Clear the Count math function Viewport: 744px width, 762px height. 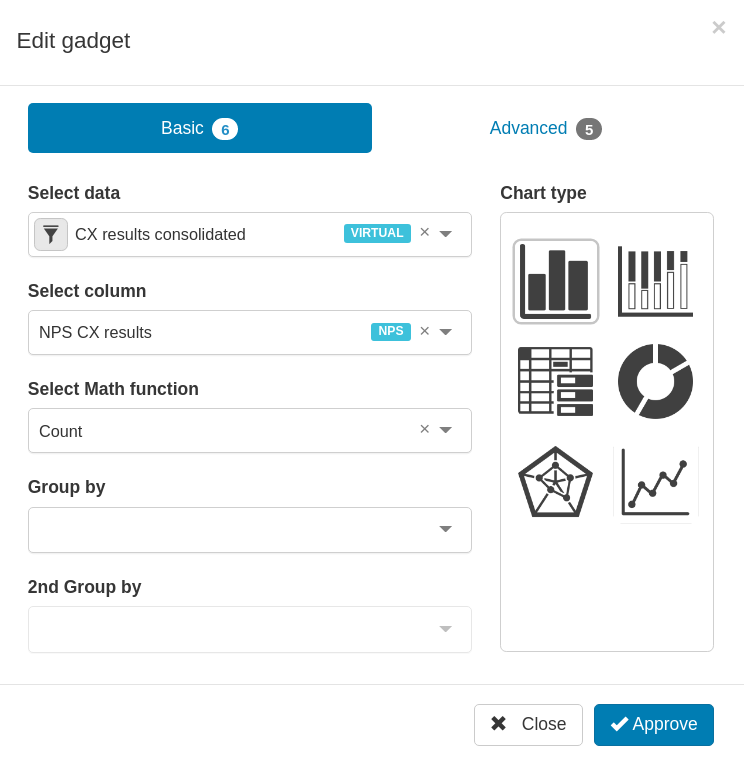coord(424,429)
